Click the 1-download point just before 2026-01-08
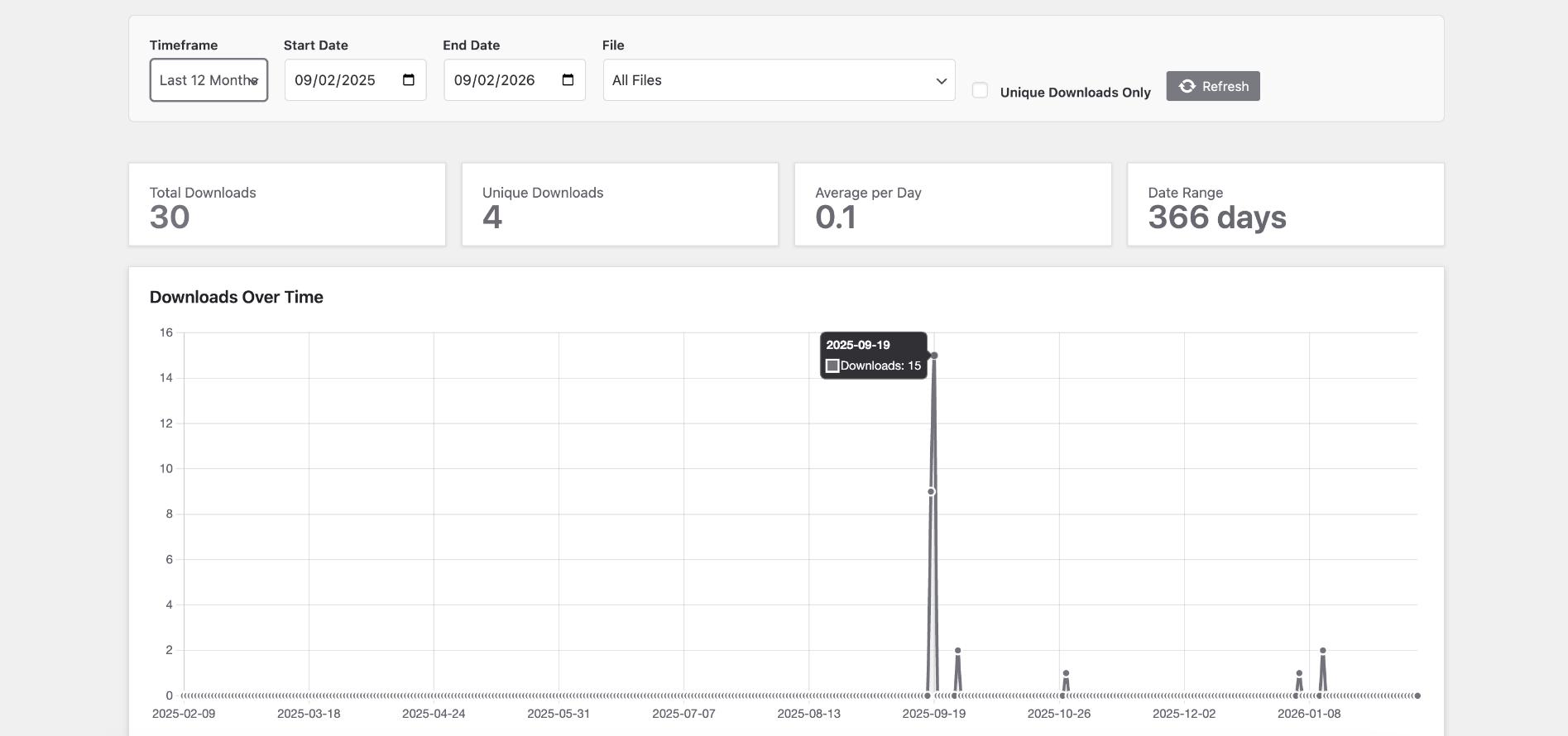The height and width of the screenshot is (736, 1568). coord(1299,673)
